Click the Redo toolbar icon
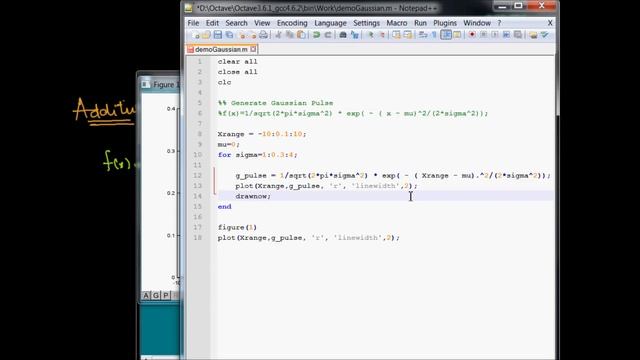The image size is (640, 360). click(x=327, y=35)
